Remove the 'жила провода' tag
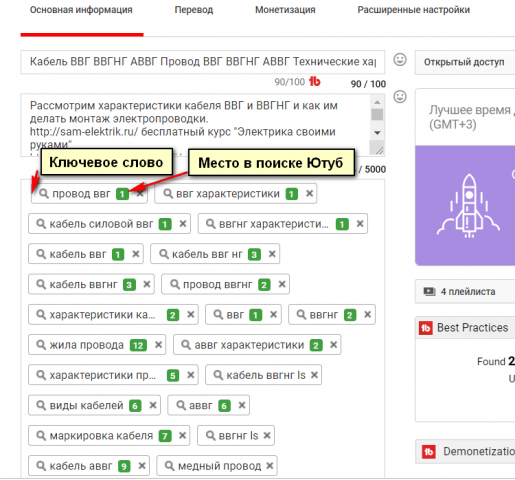 click(158, 345)
